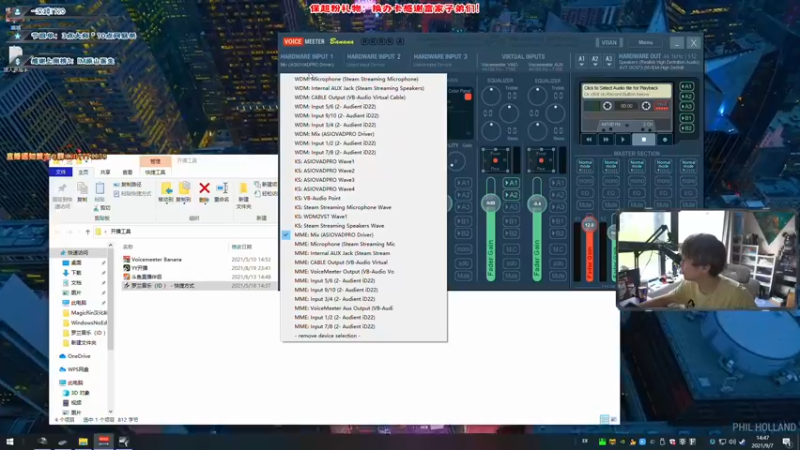Image resolution: width=800 pixels, height=450 pixels.
Task: Go up one folder level in Explorer
Action: tap(87, 232)
